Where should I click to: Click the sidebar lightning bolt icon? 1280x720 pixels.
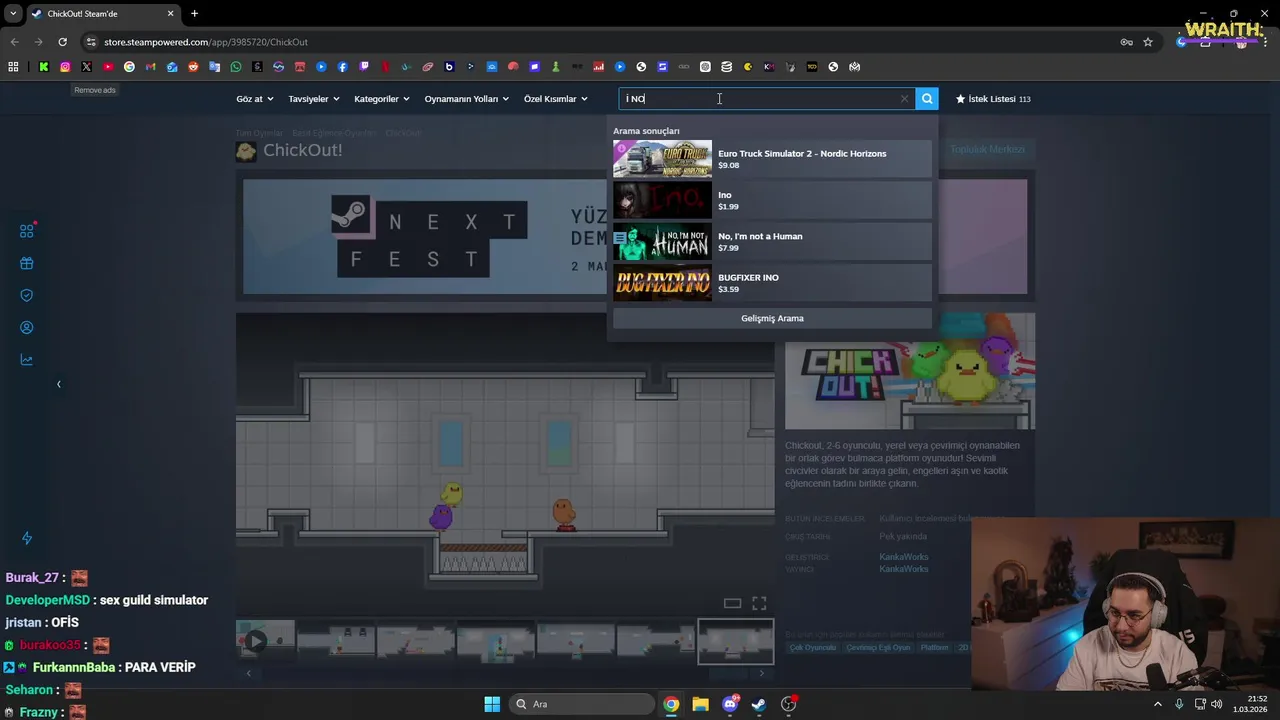point(27,538)
